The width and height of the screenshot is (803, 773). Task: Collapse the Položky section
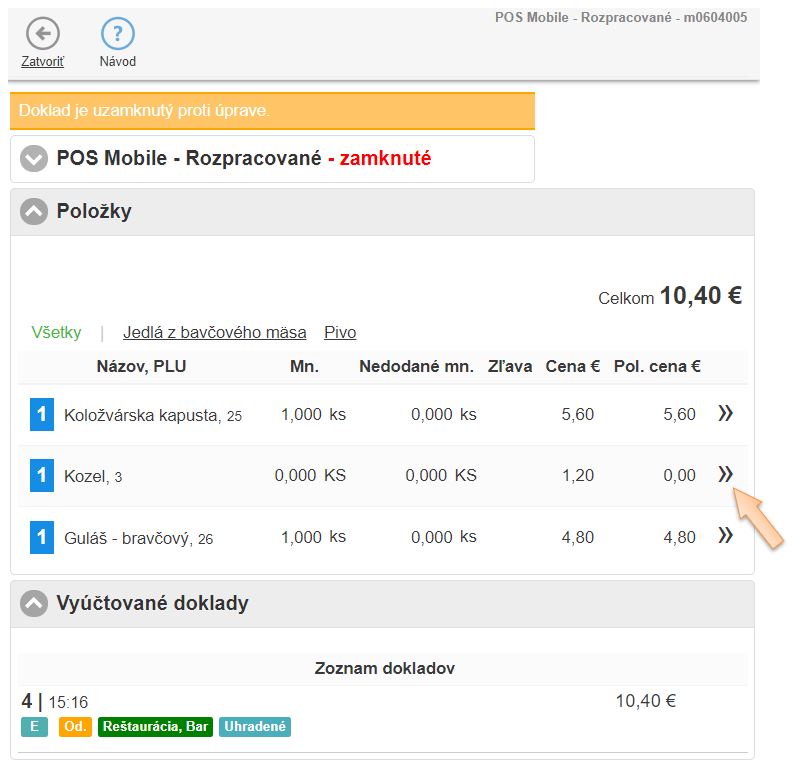pyautogui.click(x=35, y=211)
